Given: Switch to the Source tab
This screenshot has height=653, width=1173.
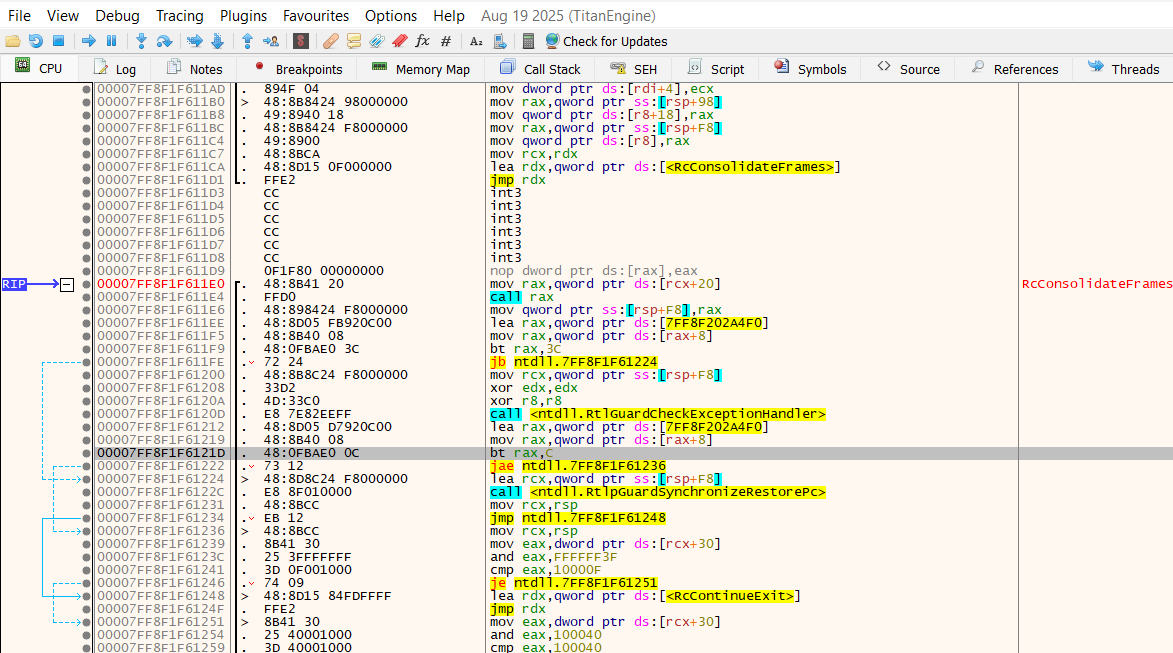Looking at the screenshot, I should [909, 69].
